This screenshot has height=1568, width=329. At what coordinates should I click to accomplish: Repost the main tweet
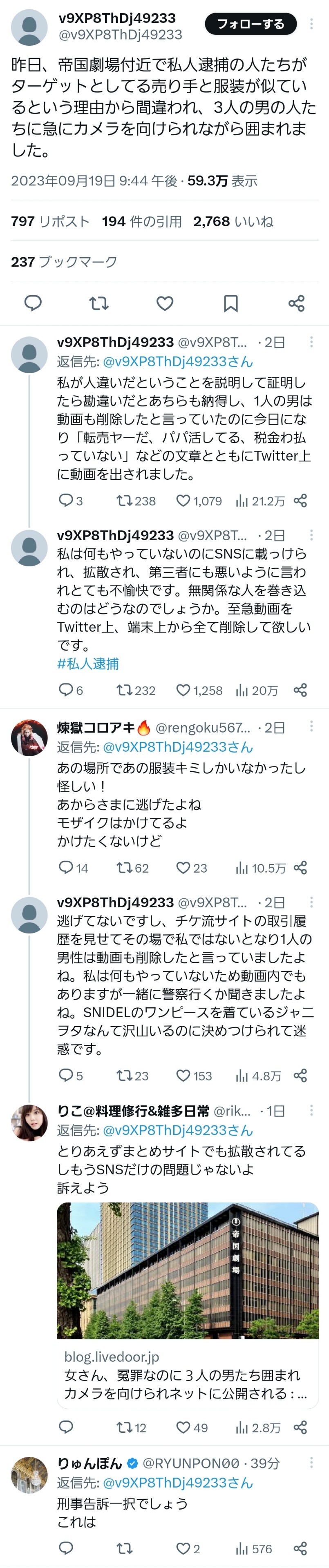(99, 303)
